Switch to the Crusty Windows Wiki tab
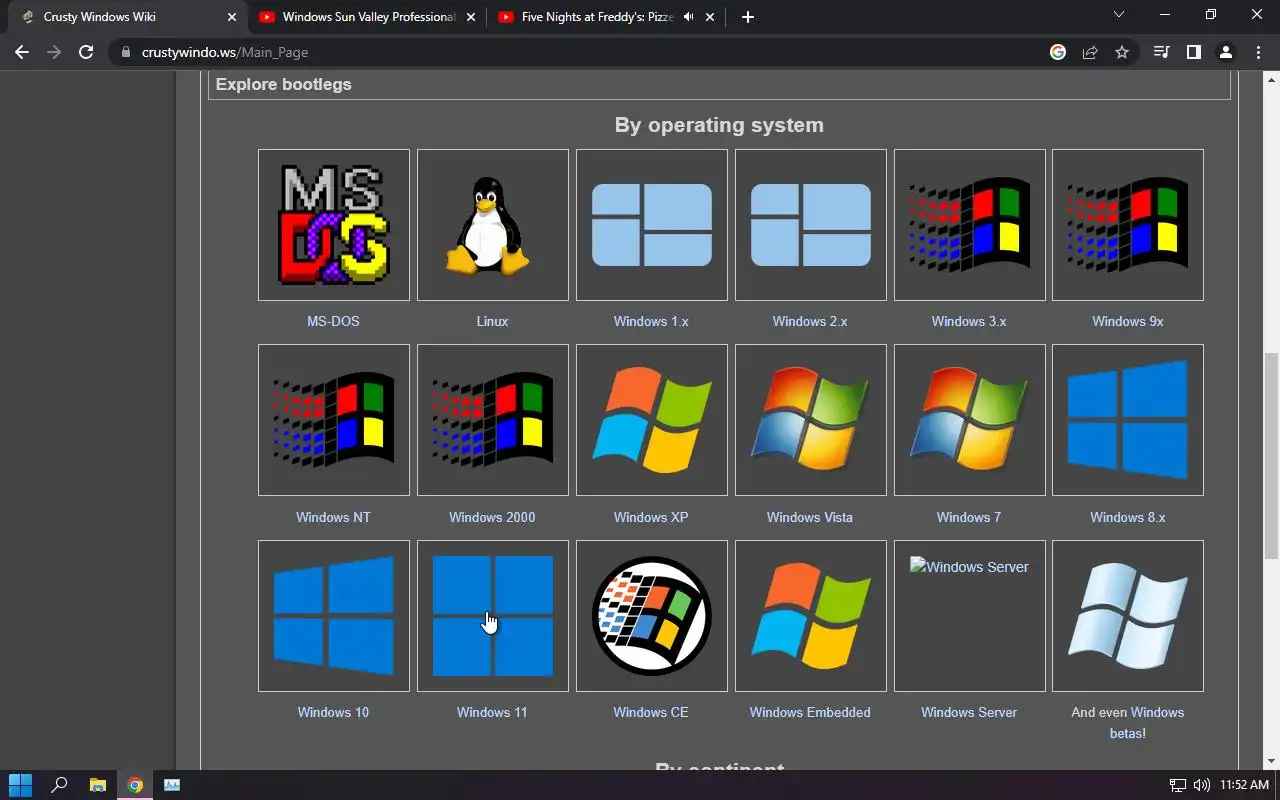Screen dimensions: 1280x800 point(125,17)
